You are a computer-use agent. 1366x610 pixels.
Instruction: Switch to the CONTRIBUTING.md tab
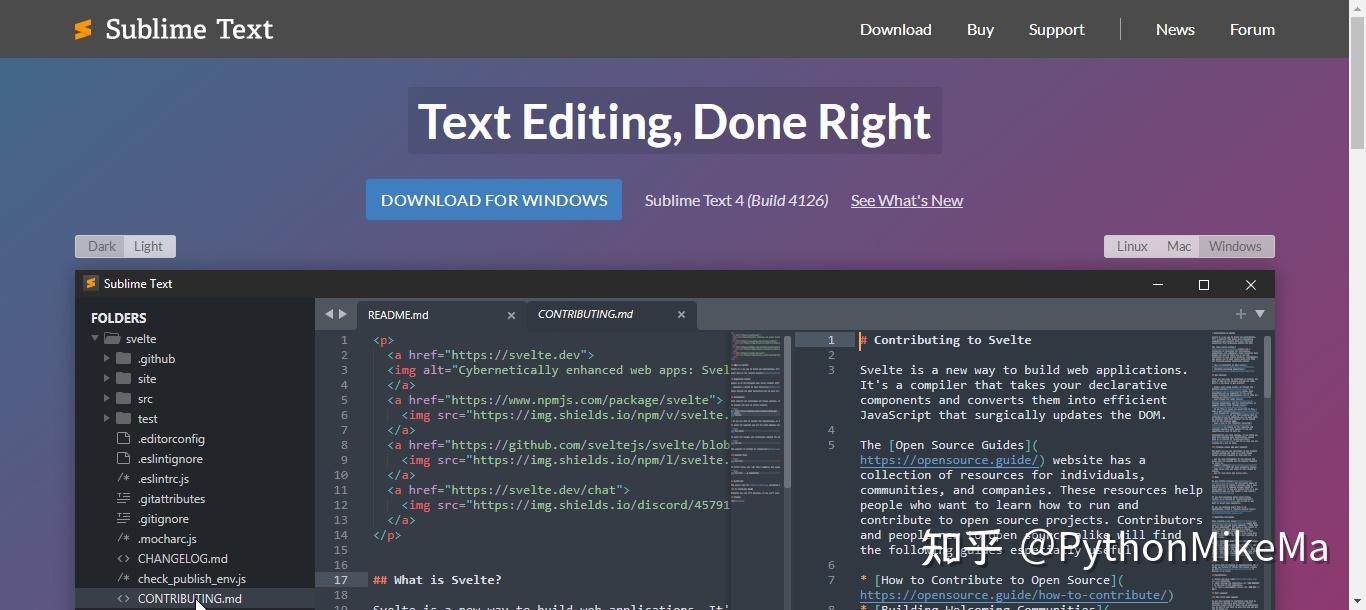611,314
